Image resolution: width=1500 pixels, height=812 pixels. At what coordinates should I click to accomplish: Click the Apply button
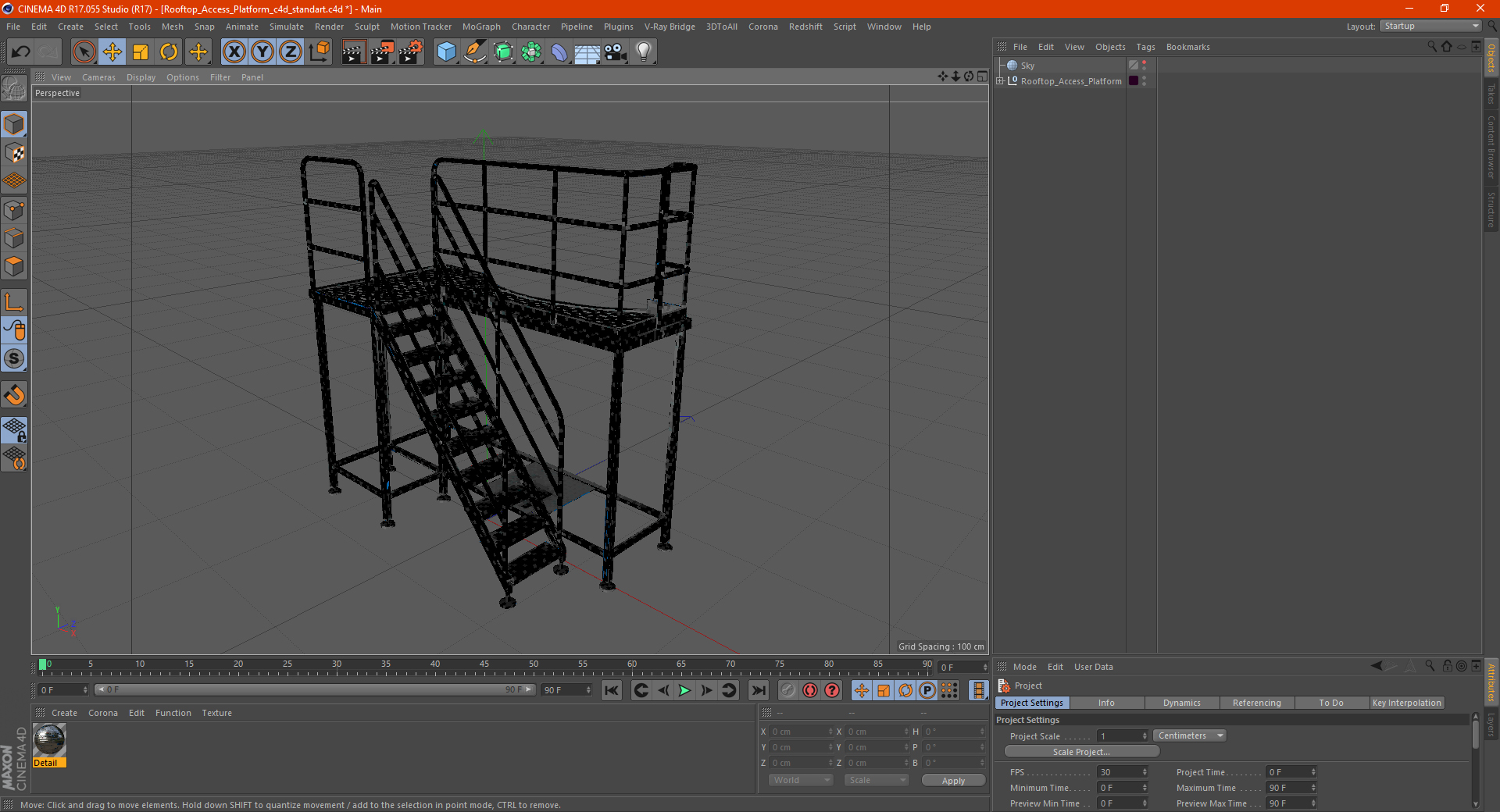pyautogui.click(x=953, y=781)
